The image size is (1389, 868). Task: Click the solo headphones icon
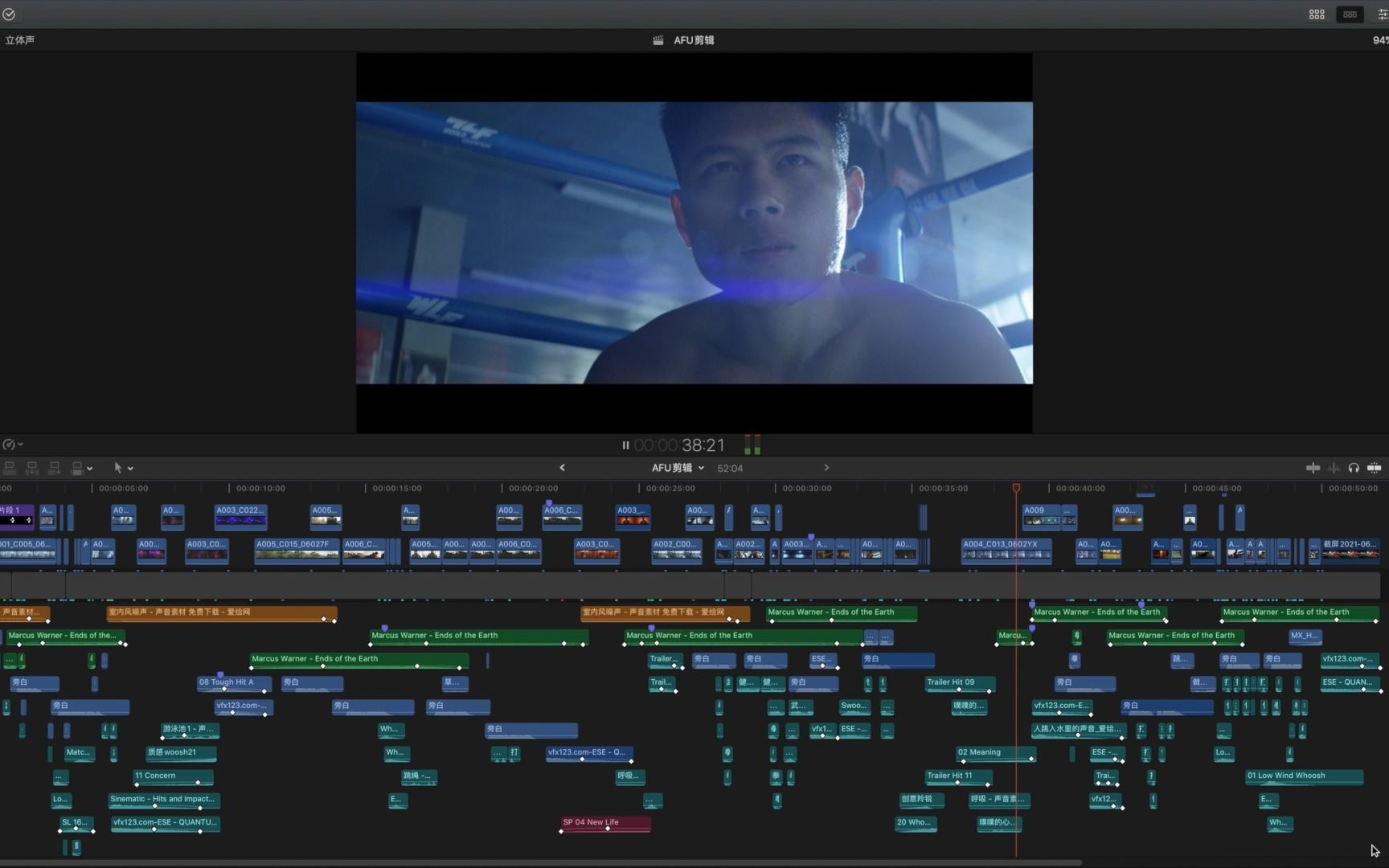(x=1354, y=468)
